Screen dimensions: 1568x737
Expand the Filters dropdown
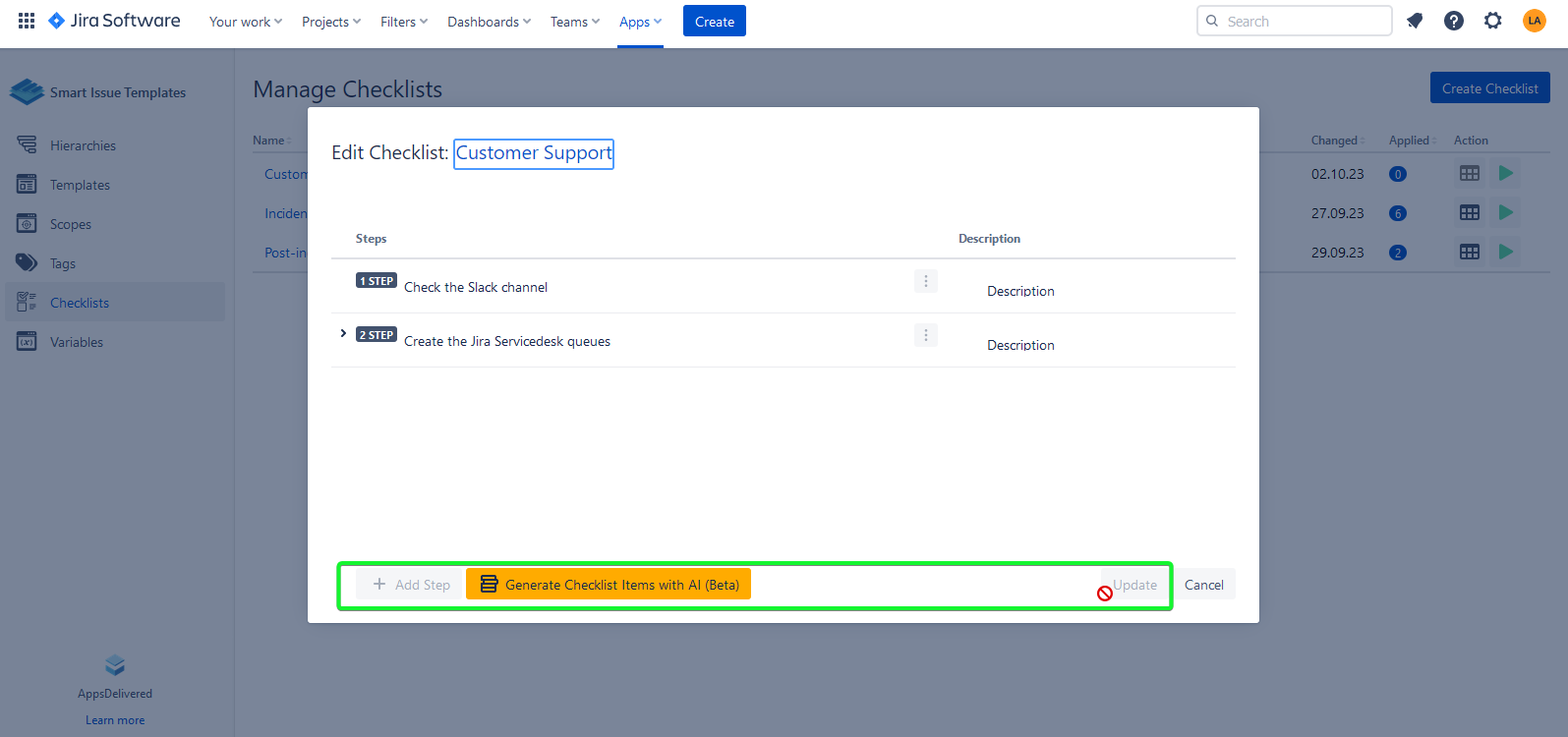tap(404, 22)
